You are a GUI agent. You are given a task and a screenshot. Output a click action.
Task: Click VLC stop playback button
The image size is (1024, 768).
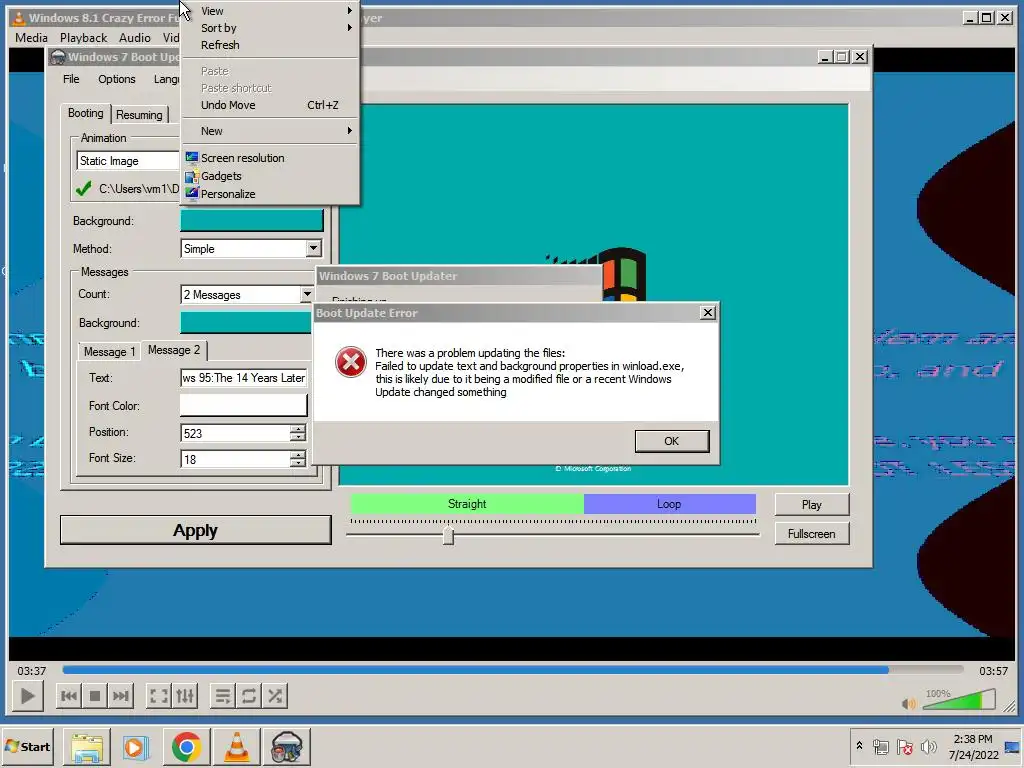point(95,696)
